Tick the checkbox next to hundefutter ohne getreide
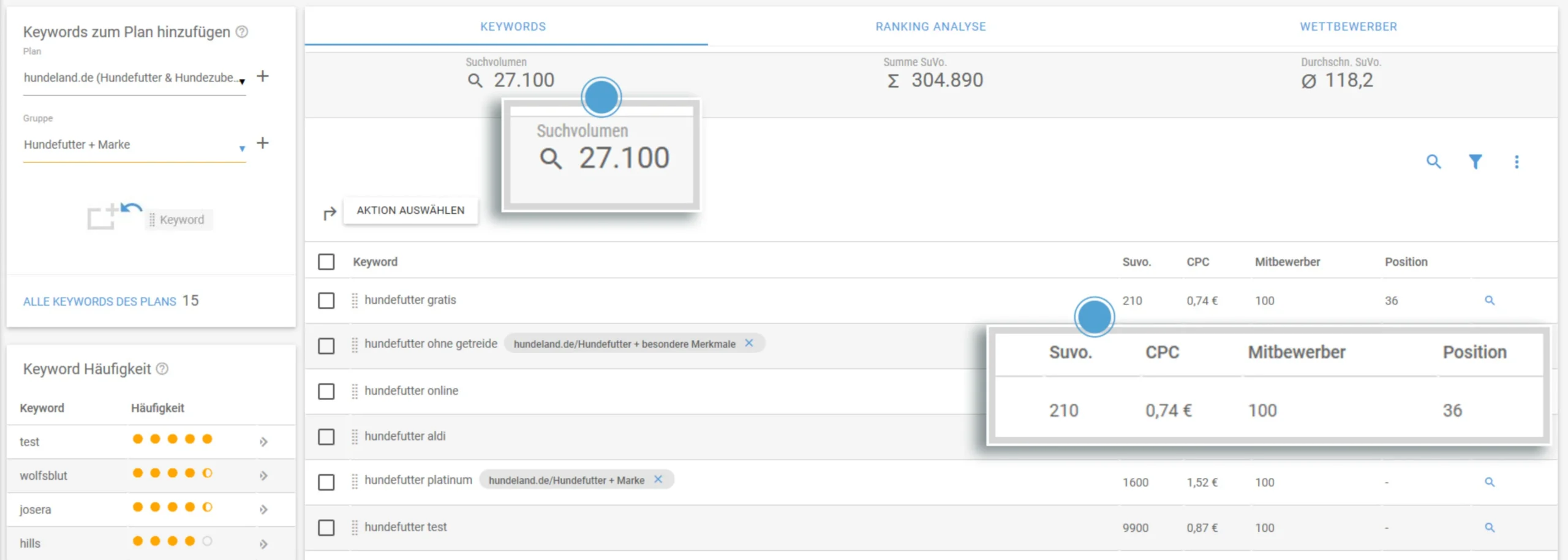Viewport: 1568px width, 560px height. 326,344
